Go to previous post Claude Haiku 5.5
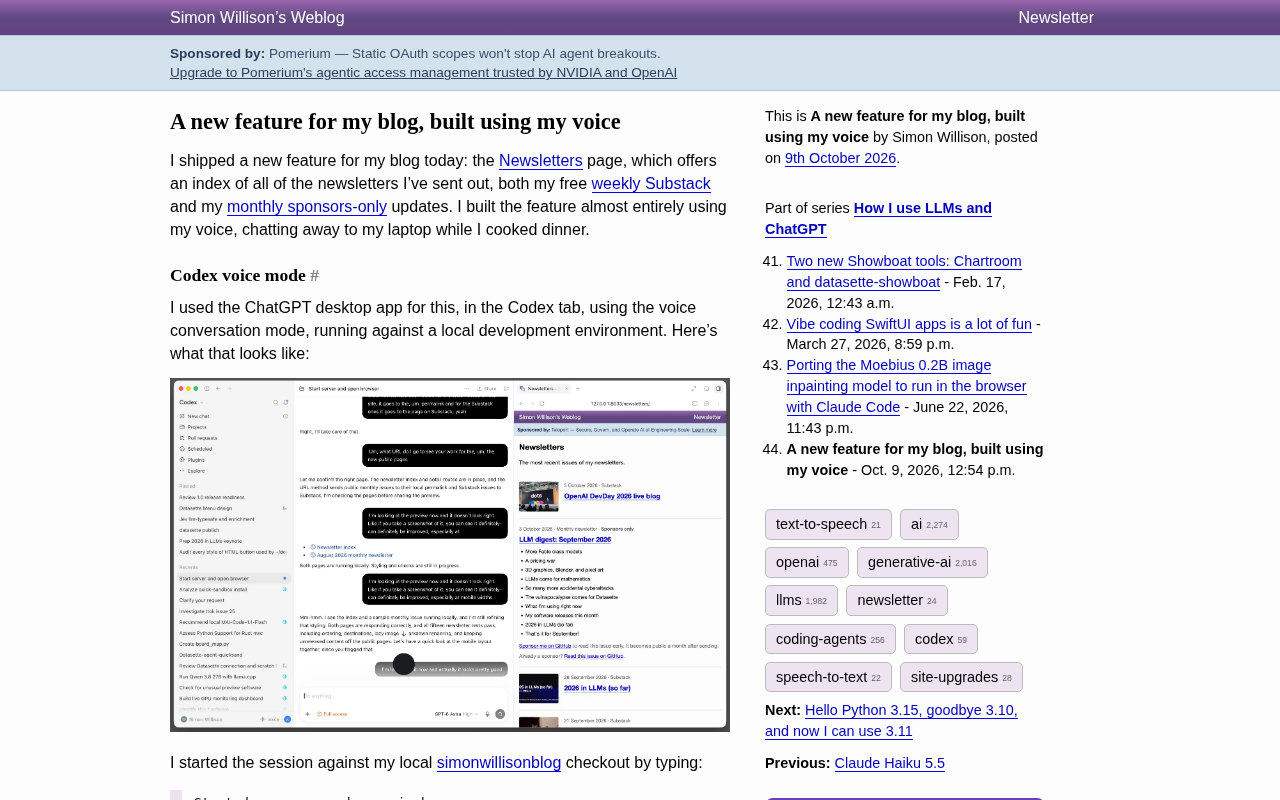The image size is (1280, 800). (x=889, y=763)
